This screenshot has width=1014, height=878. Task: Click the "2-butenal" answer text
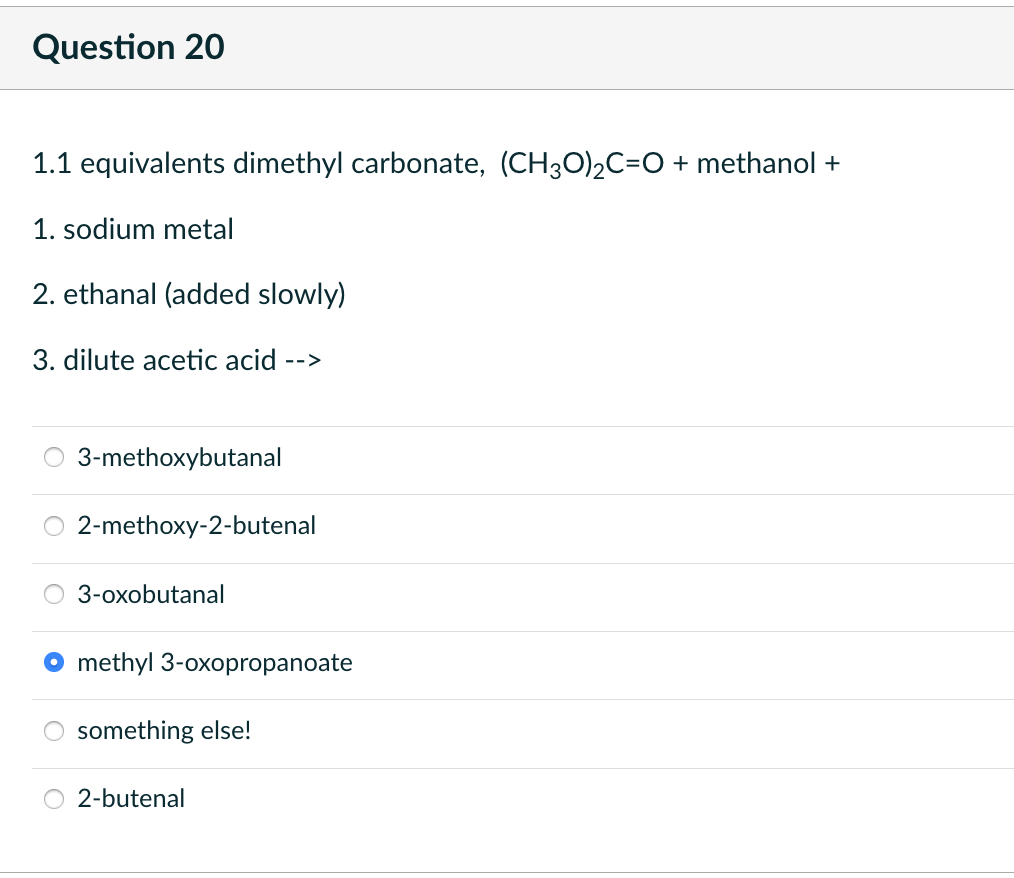click(131, 799)
